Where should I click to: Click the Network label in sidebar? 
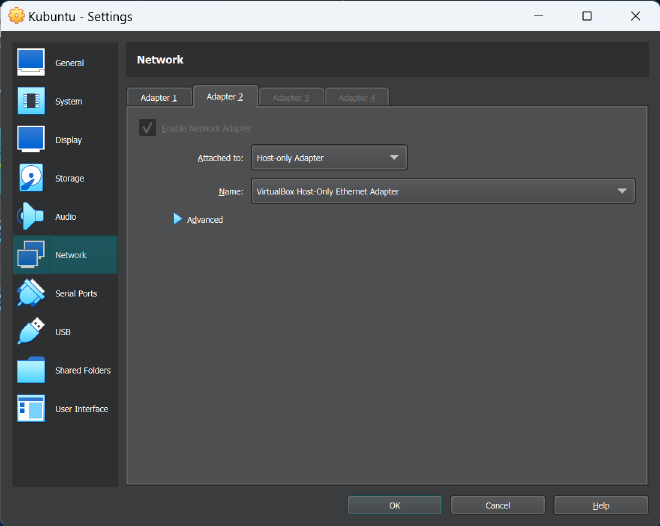pos(71,255)
